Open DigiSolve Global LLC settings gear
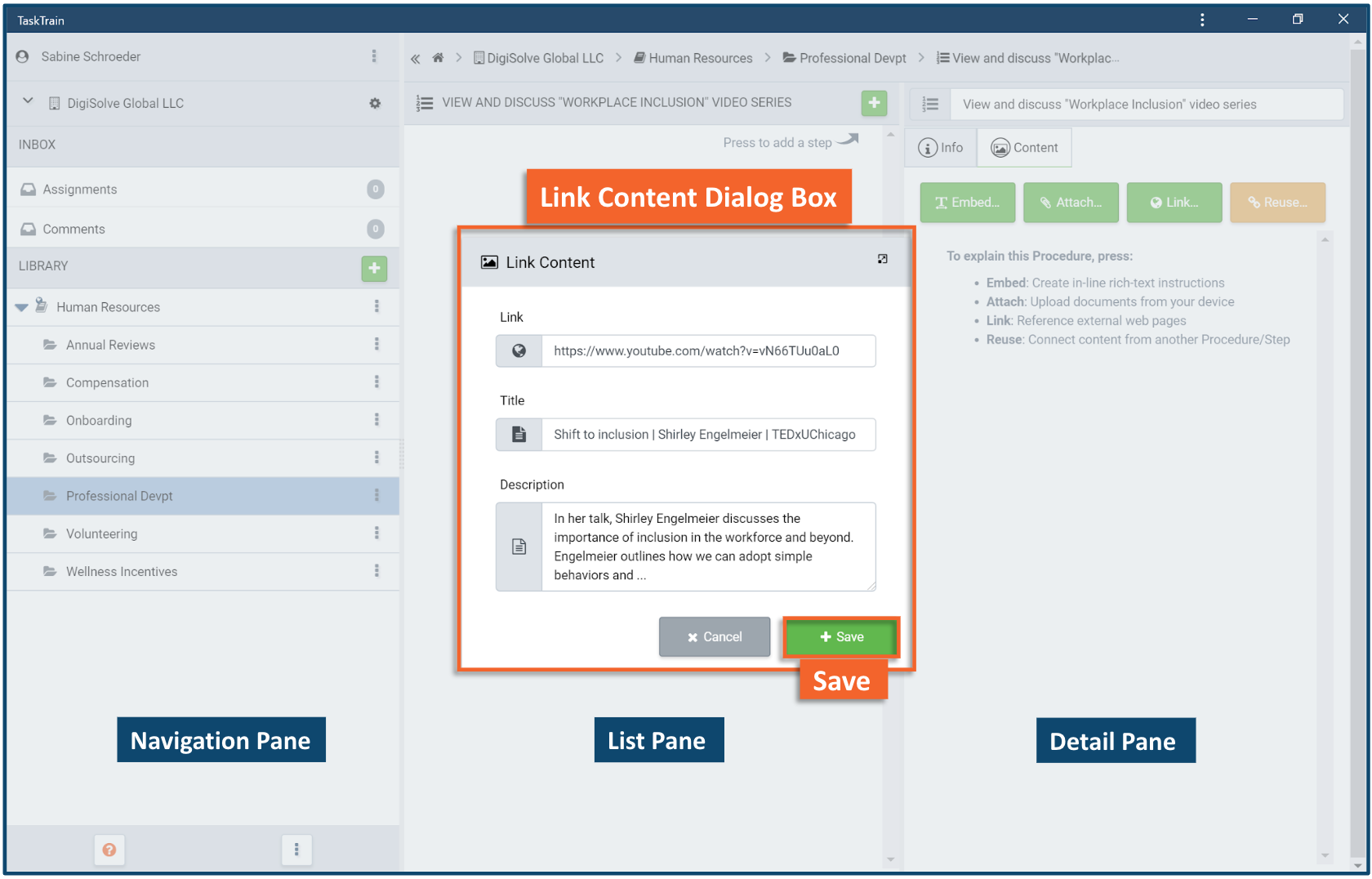Viewport: 1372px width, 879px height. 375,104
